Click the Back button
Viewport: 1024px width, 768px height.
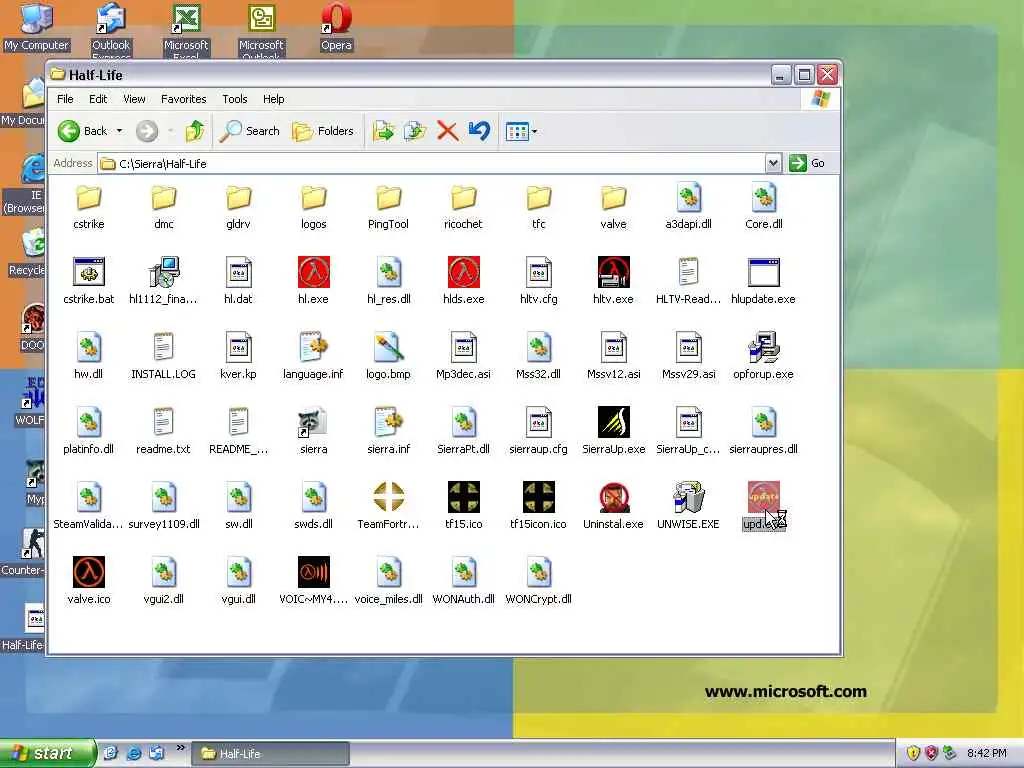click(82, 131)
